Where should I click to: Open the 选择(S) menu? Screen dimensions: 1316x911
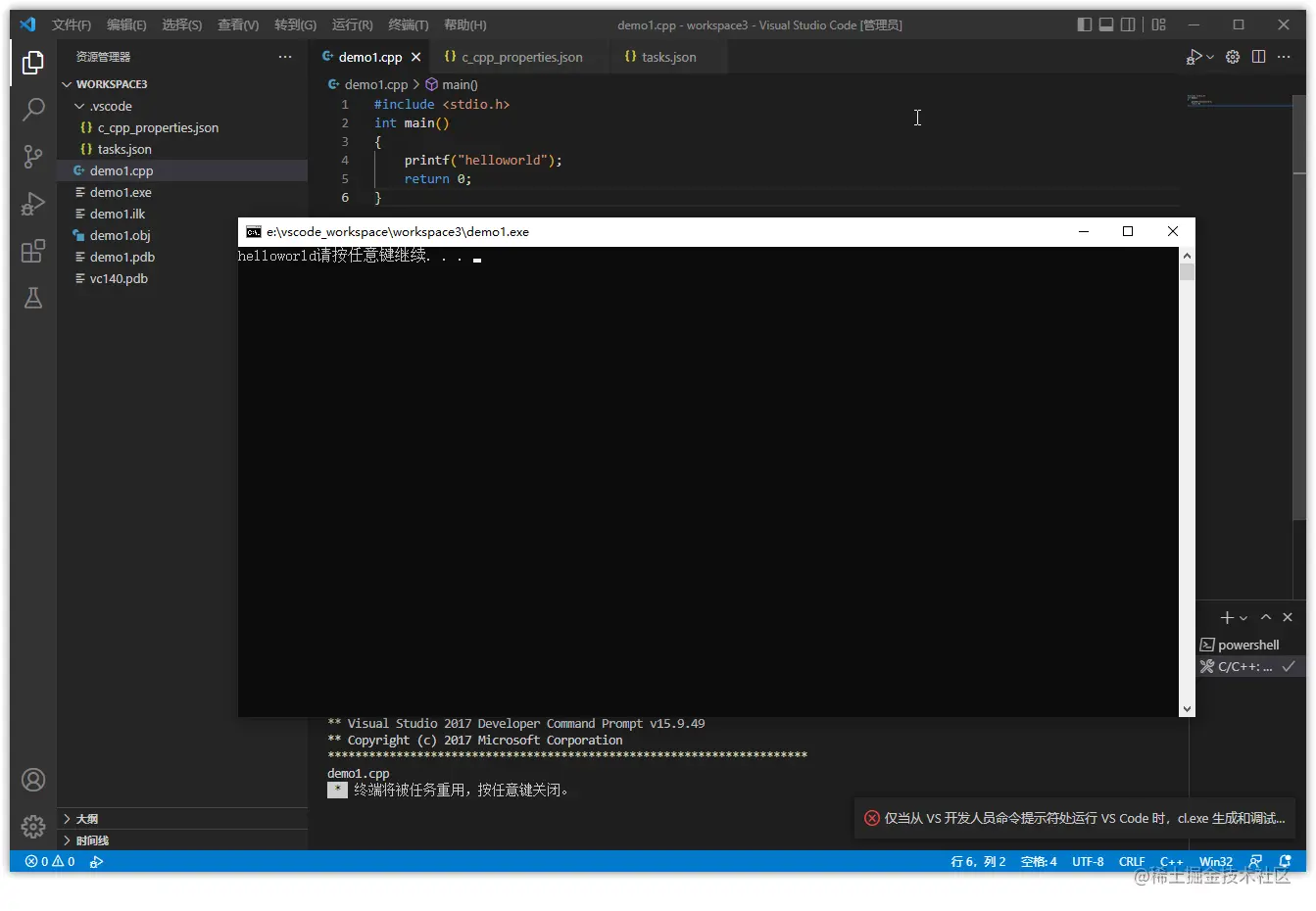182,24
